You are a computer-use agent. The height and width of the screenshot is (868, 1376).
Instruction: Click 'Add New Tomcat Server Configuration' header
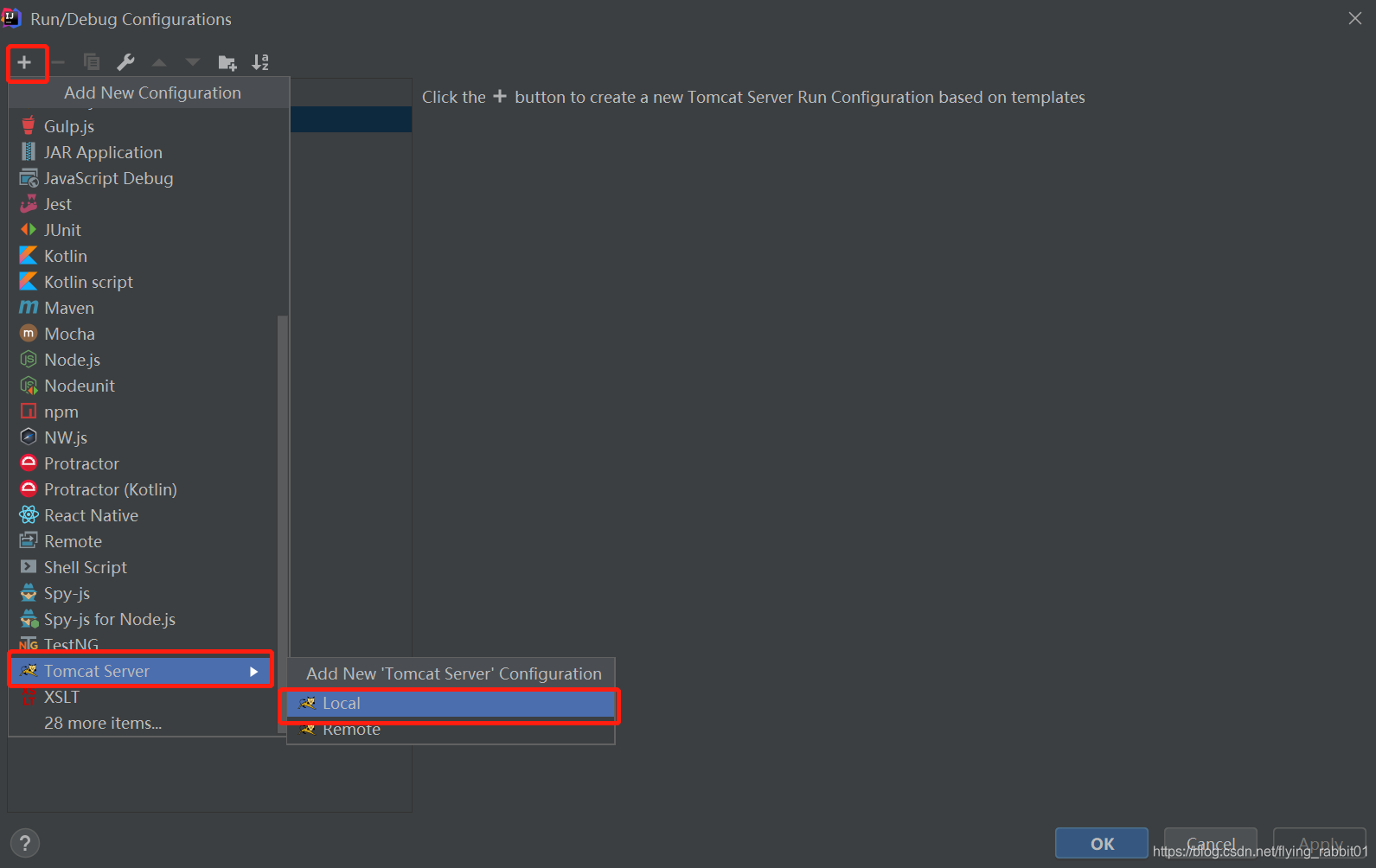pos(451,673)
